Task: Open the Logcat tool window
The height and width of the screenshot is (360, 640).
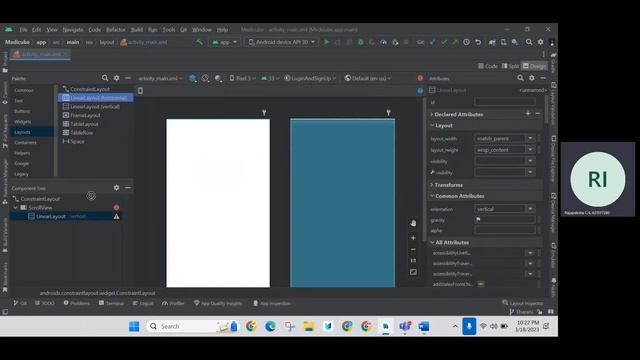Action: [x=143, y=303]
